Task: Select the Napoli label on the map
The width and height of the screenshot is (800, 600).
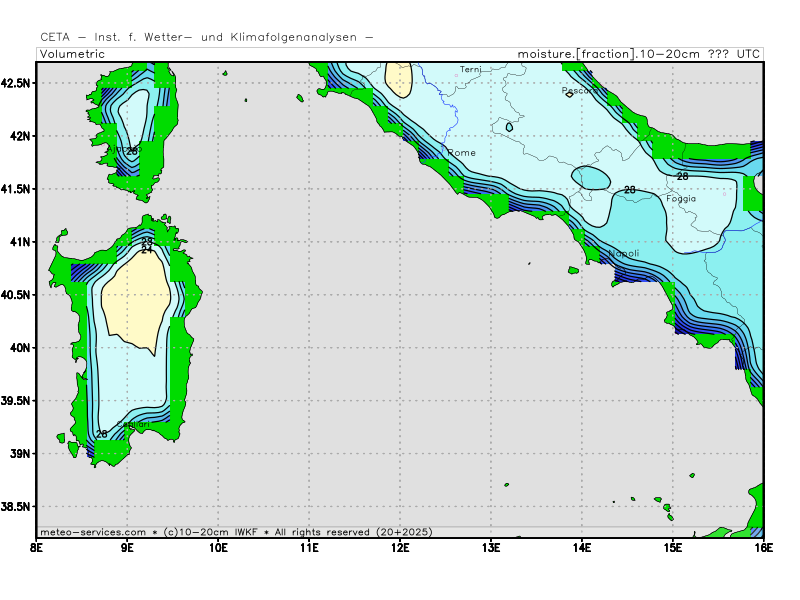Action: [x=624, y=254]
